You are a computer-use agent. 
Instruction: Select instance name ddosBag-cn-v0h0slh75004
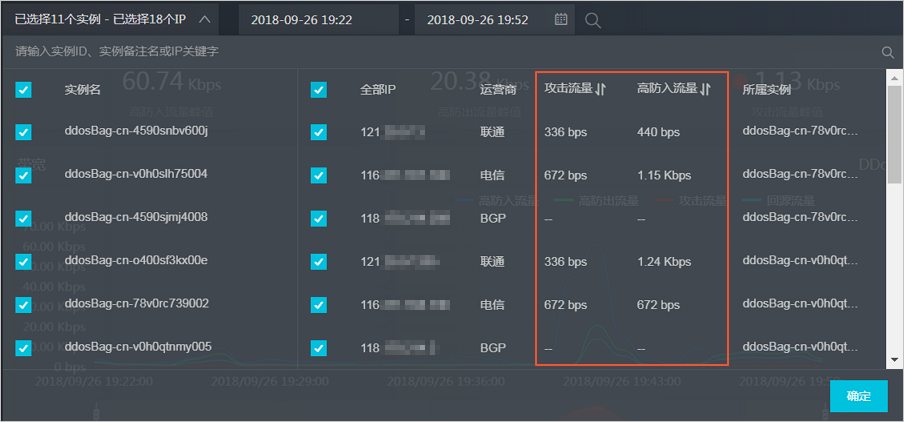point(136,174)
